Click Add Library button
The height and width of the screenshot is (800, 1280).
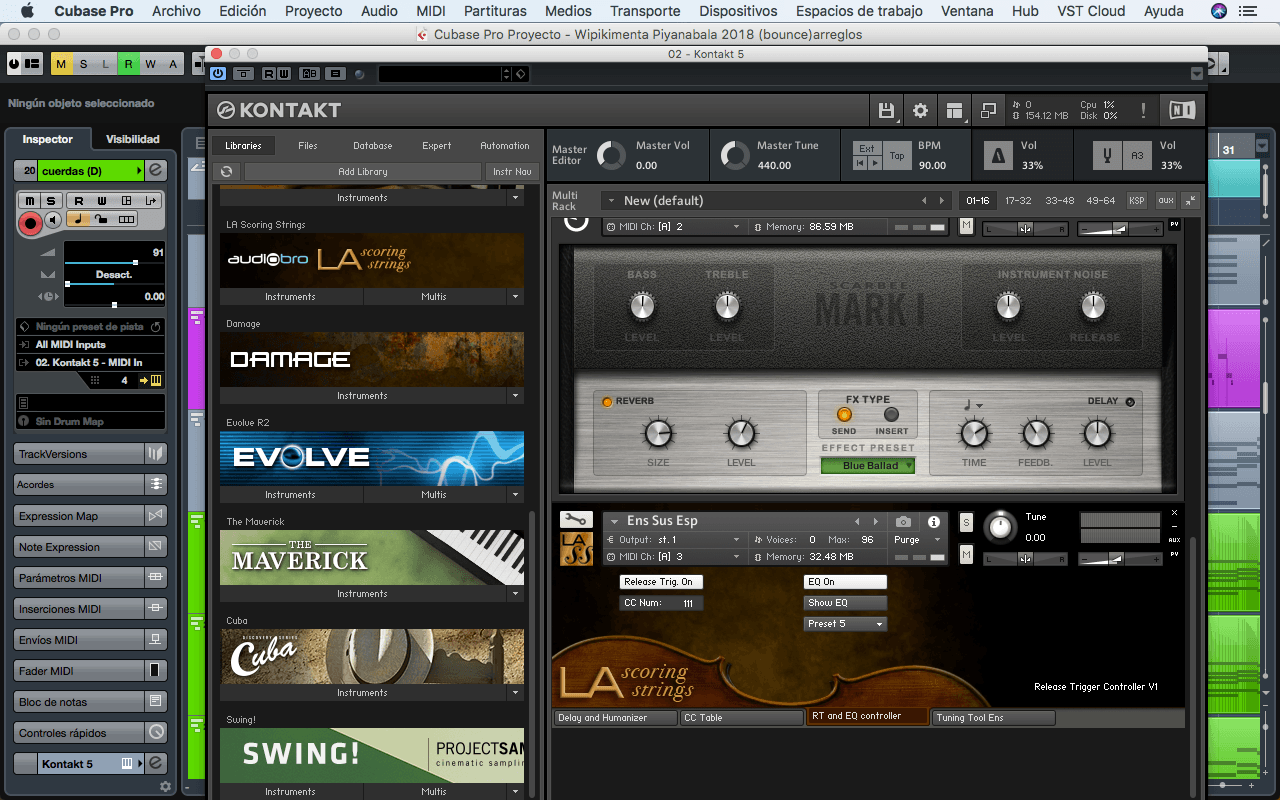(363, 172)
